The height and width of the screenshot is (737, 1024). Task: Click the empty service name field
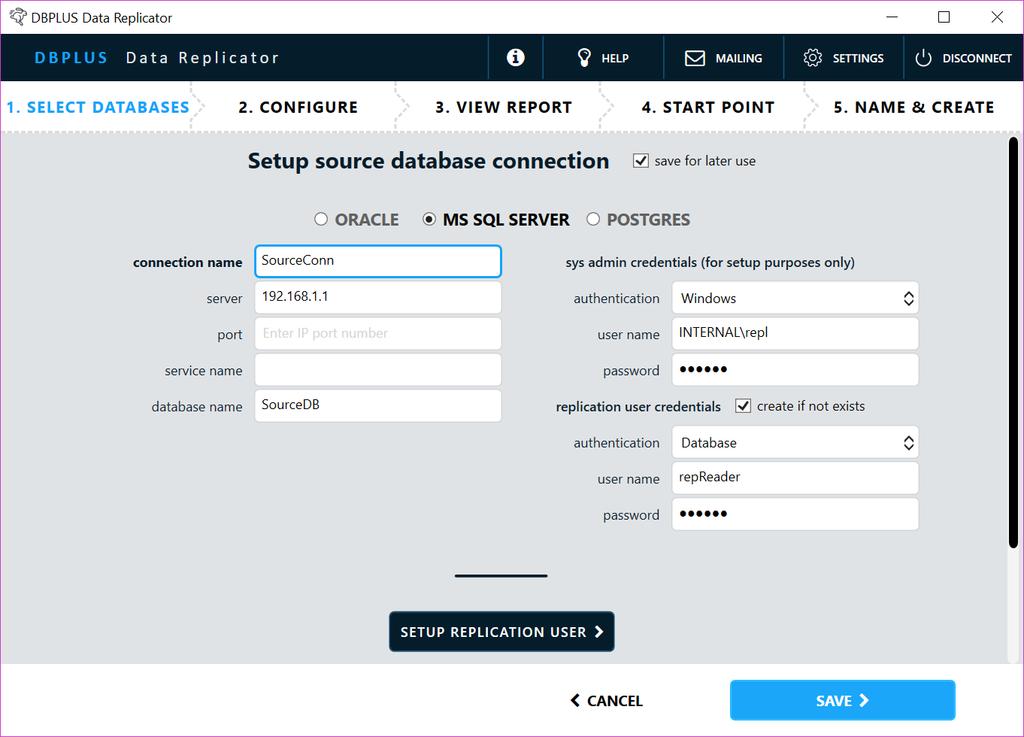click(378, 369)
